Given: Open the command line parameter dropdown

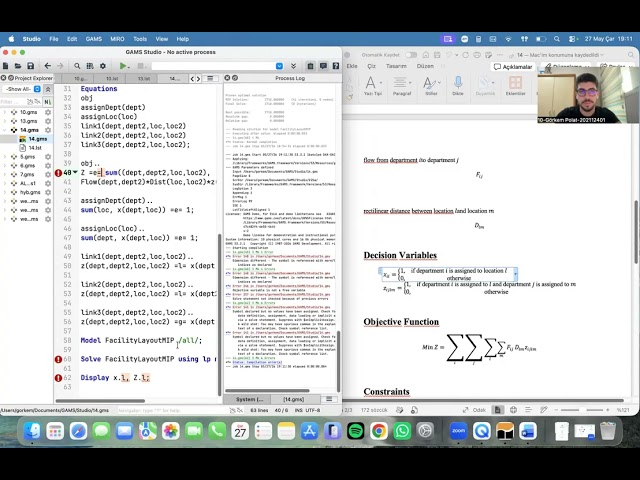Looking at the screenshot, I should click(x=279, y=66).
